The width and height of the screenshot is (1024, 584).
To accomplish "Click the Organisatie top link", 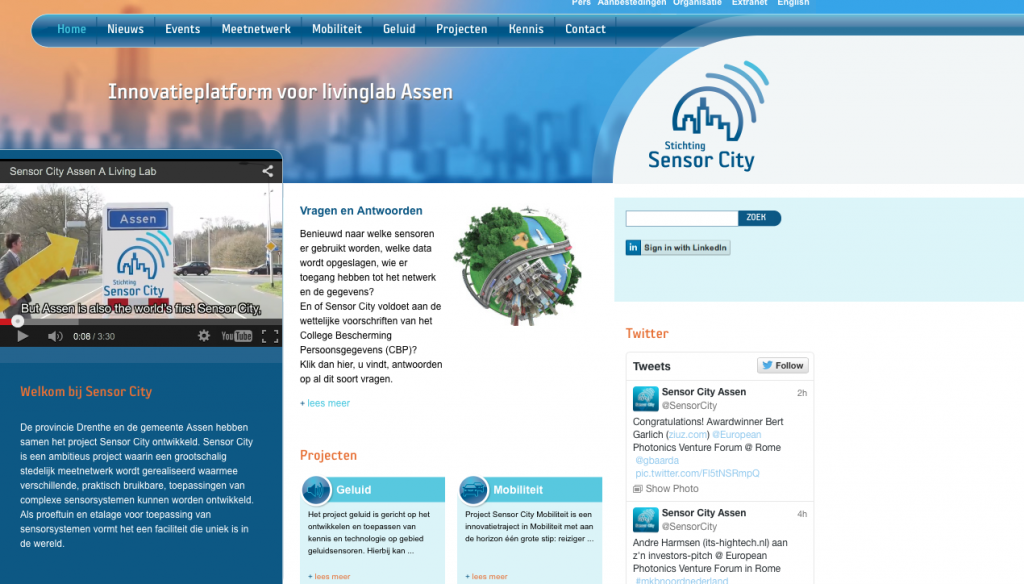I will click(697, 3).
